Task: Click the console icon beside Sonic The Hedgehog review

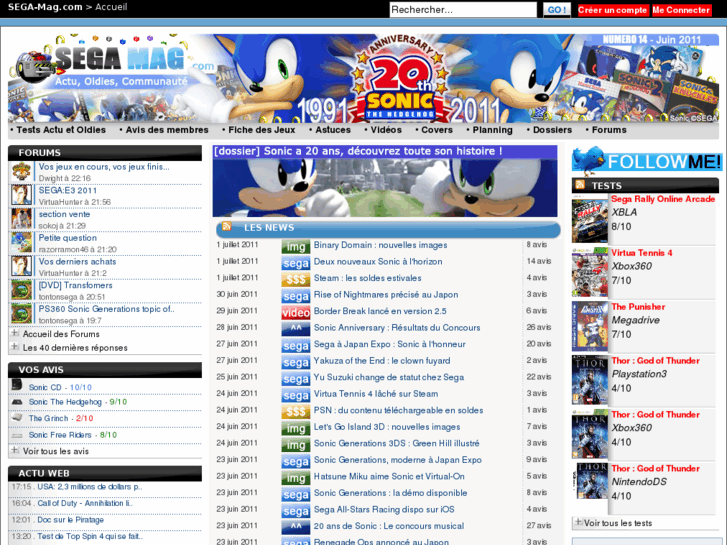Action: tap(17, 402)
